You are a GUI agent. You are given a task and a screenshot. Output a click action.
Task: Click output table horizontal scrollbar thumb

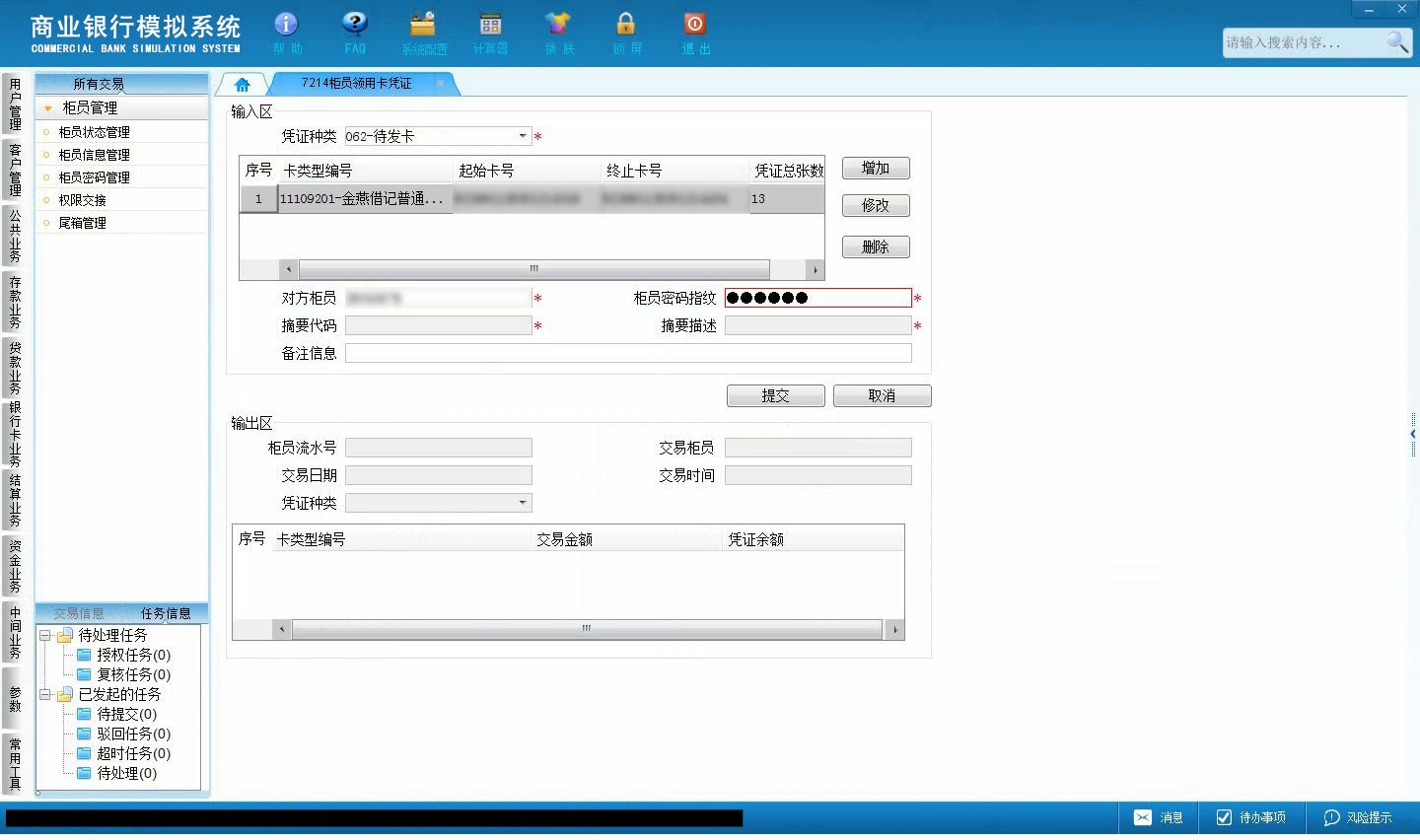tap(587, 629)
